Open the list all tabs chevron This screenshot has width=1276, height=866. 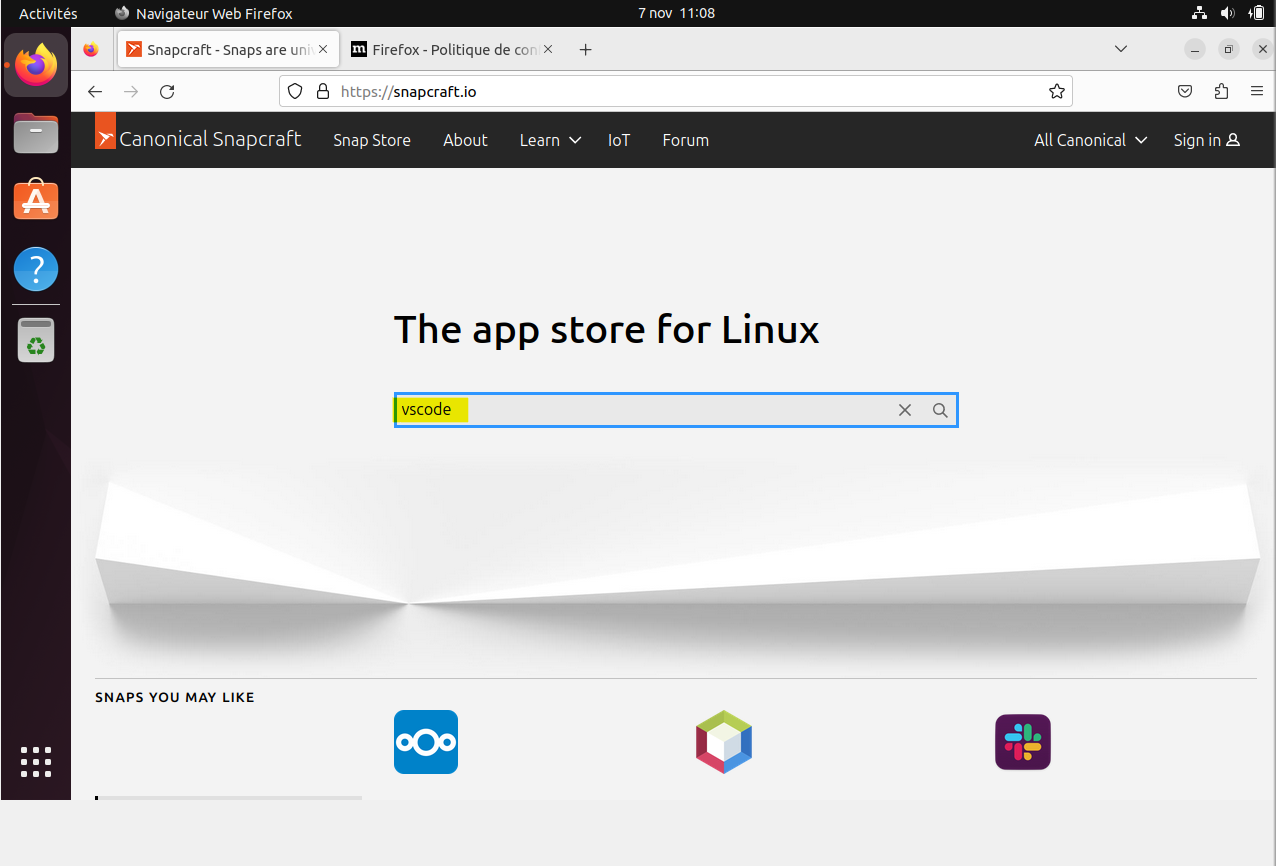point(1121,49)
